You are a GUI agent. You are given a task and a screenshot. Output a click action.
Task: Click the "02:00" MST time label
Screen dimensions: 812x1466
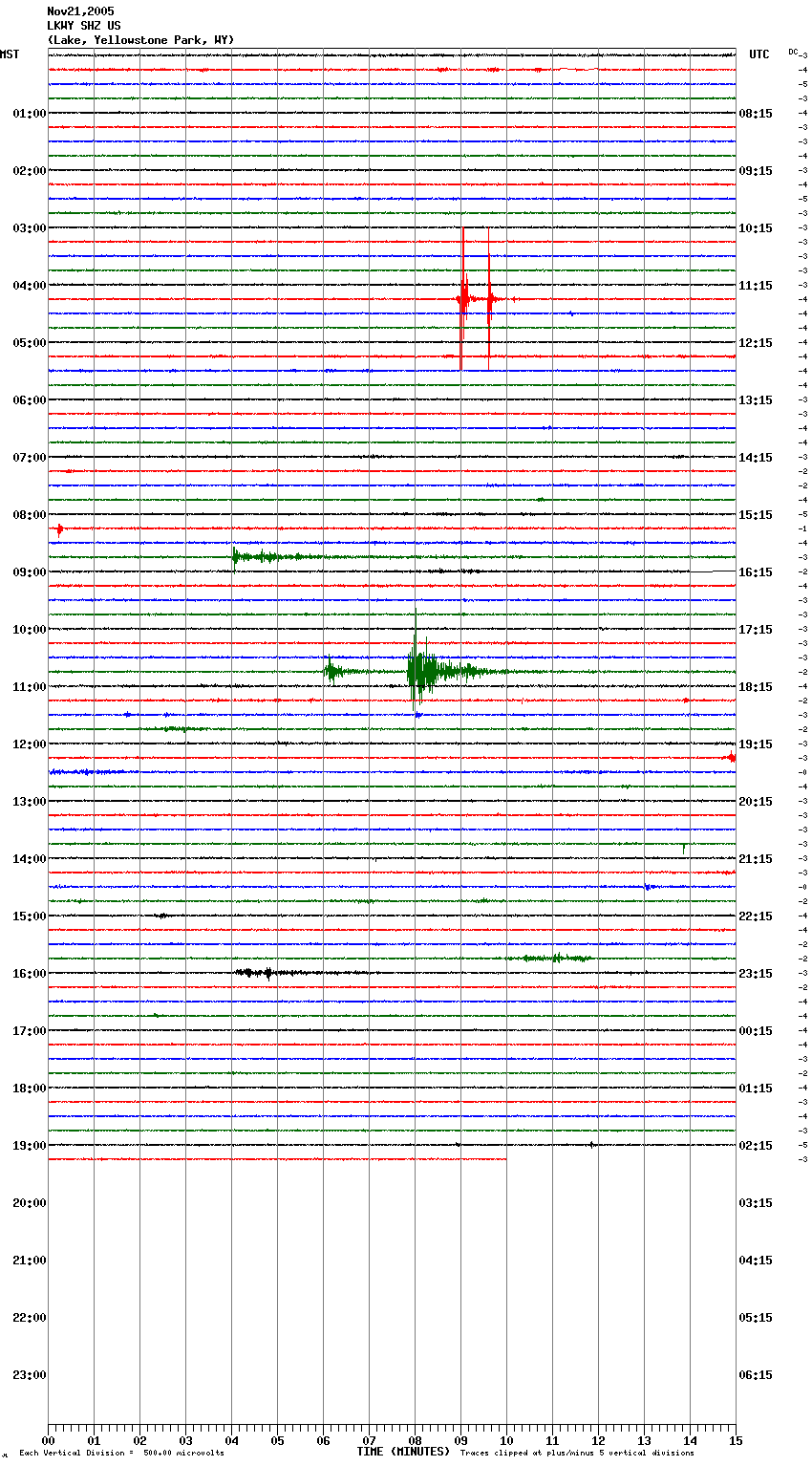tap(30, 171)
